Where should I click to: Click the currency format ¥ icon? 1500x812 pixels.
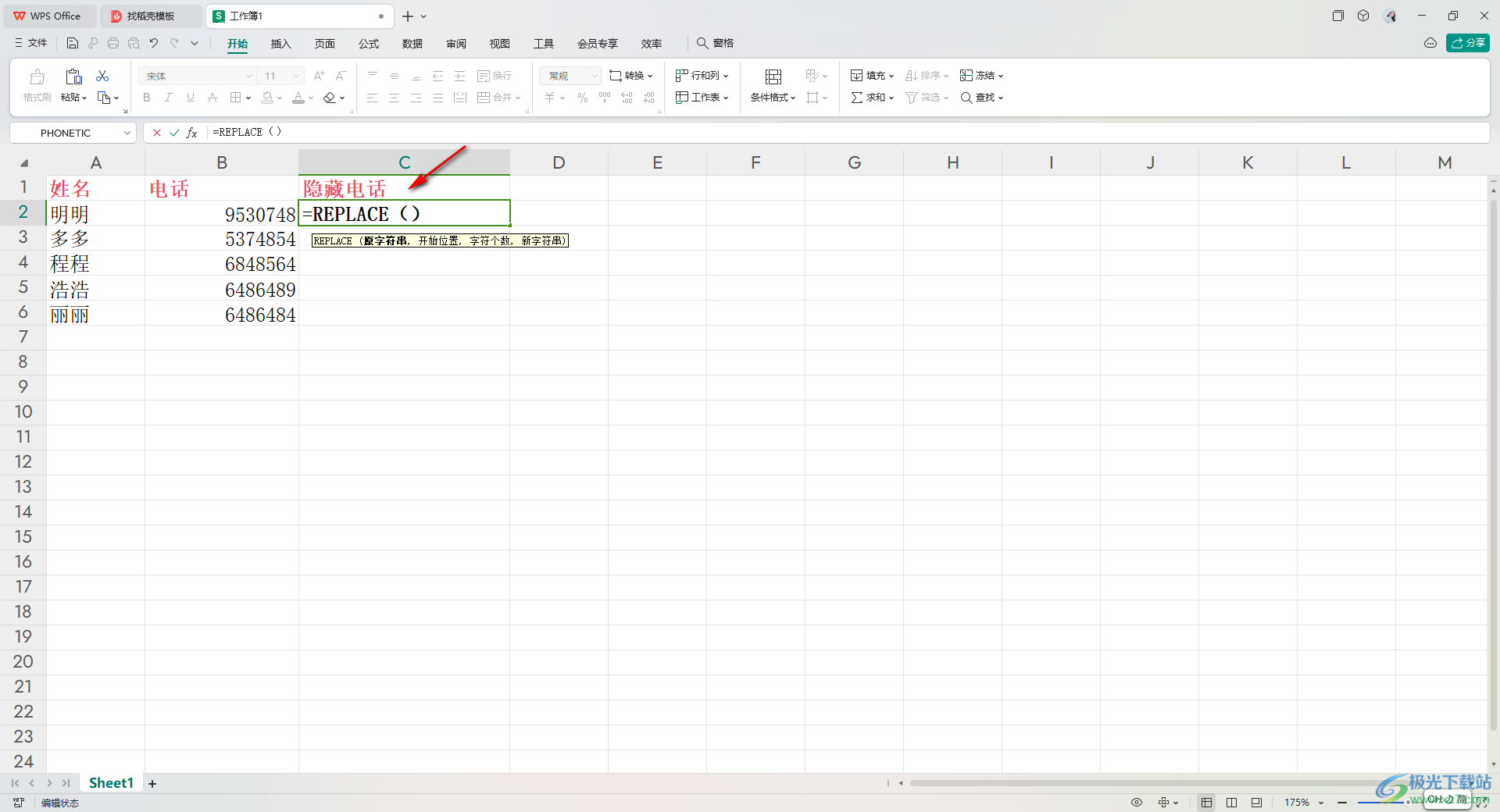click(550, 98)
